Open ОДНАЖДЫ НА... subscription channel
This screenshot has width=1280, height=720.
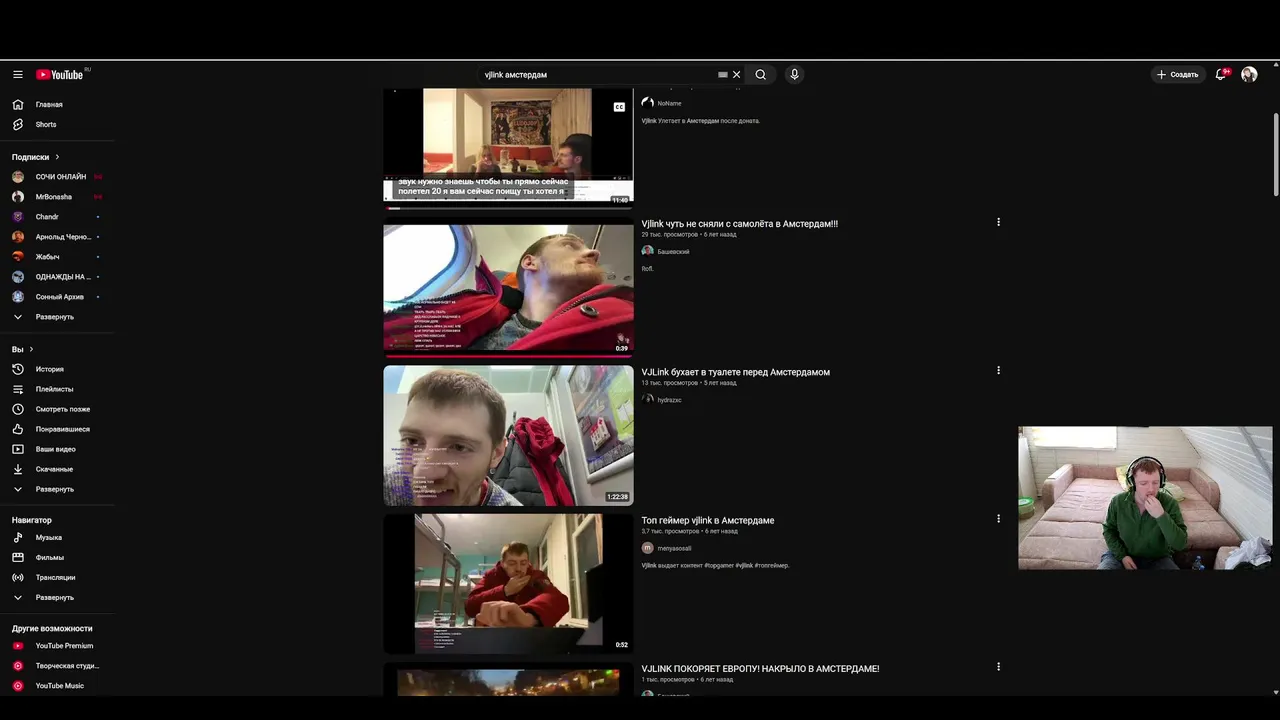[57, 277]
